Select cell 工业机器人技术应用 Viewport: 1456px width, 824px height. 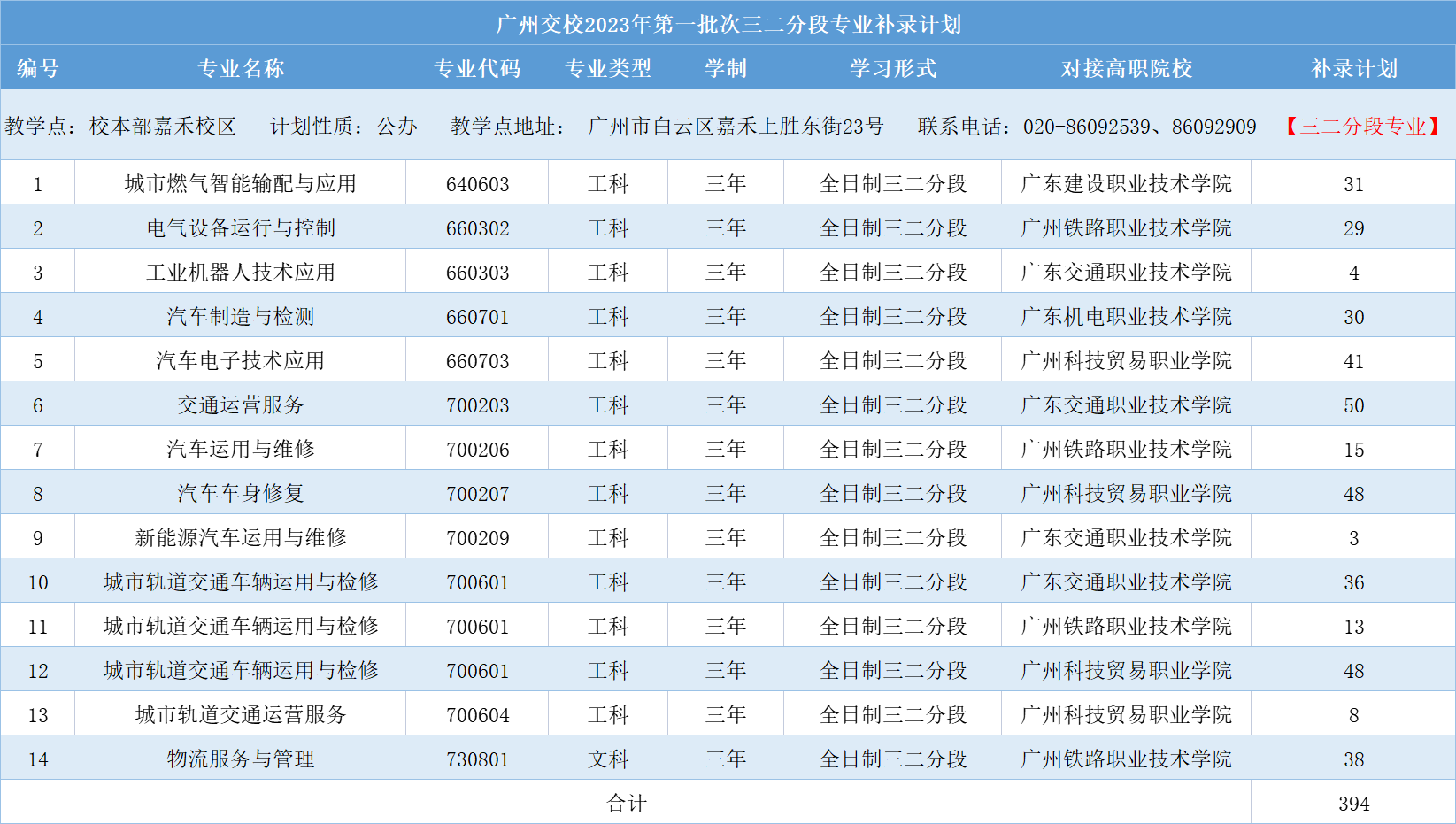pos(241,272)
